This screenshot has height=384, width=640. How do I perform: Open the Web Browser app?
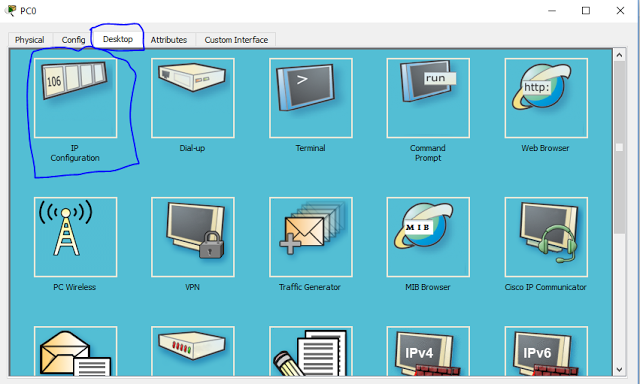[x=546, y=98]
